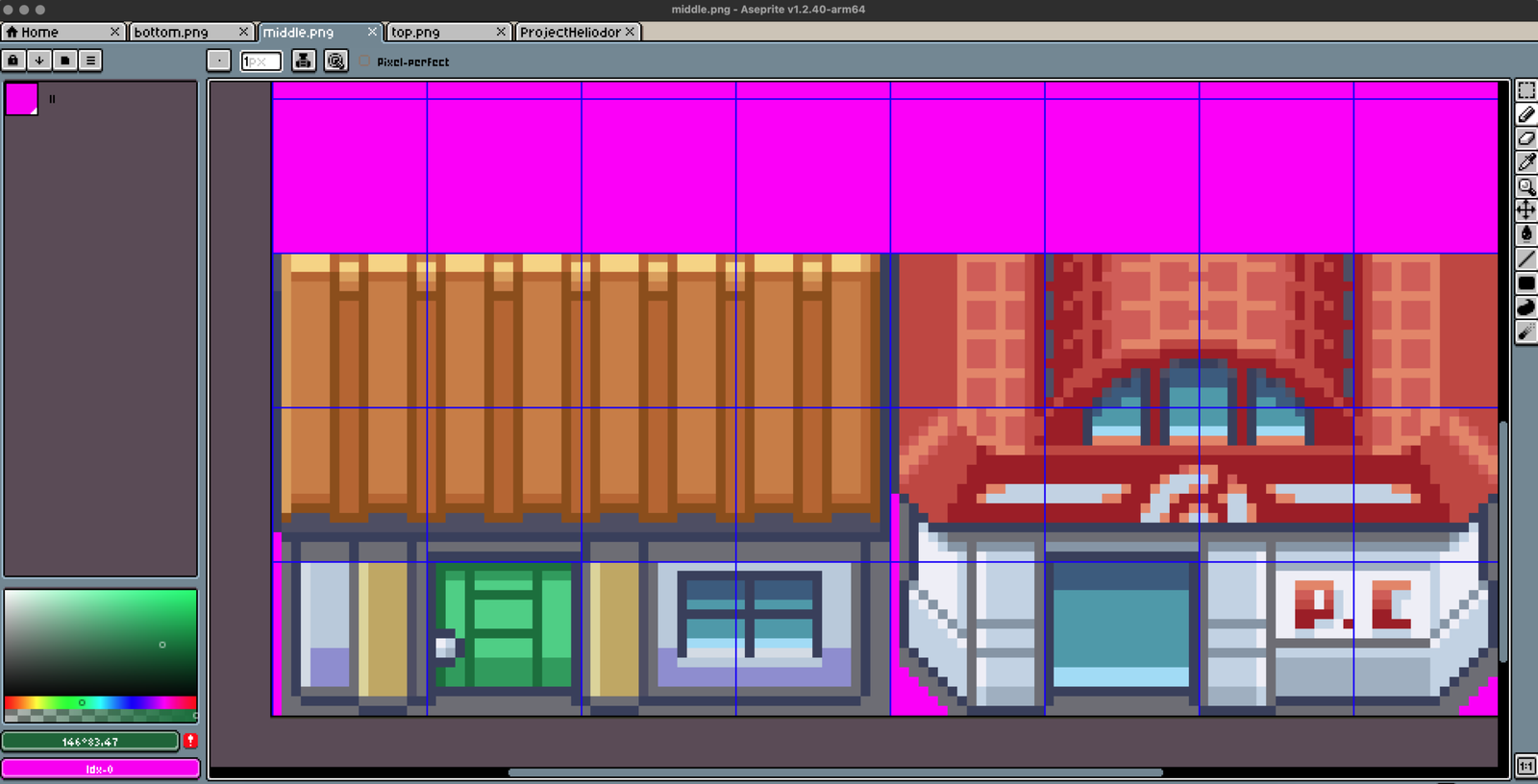
Task: Select the Pencil tool
Action: coord(1526,114)
